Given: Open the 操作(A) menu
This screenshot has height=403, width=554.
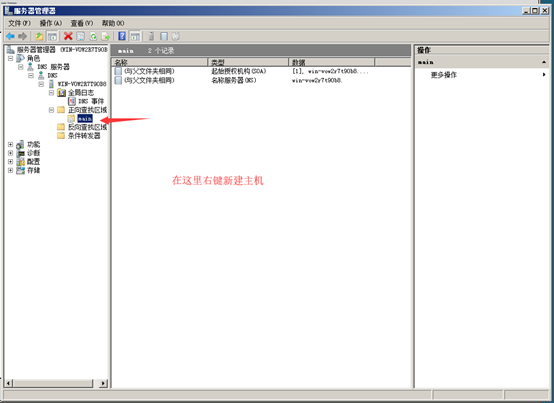Looking at the screenshot, I should [x=51, y=23].
